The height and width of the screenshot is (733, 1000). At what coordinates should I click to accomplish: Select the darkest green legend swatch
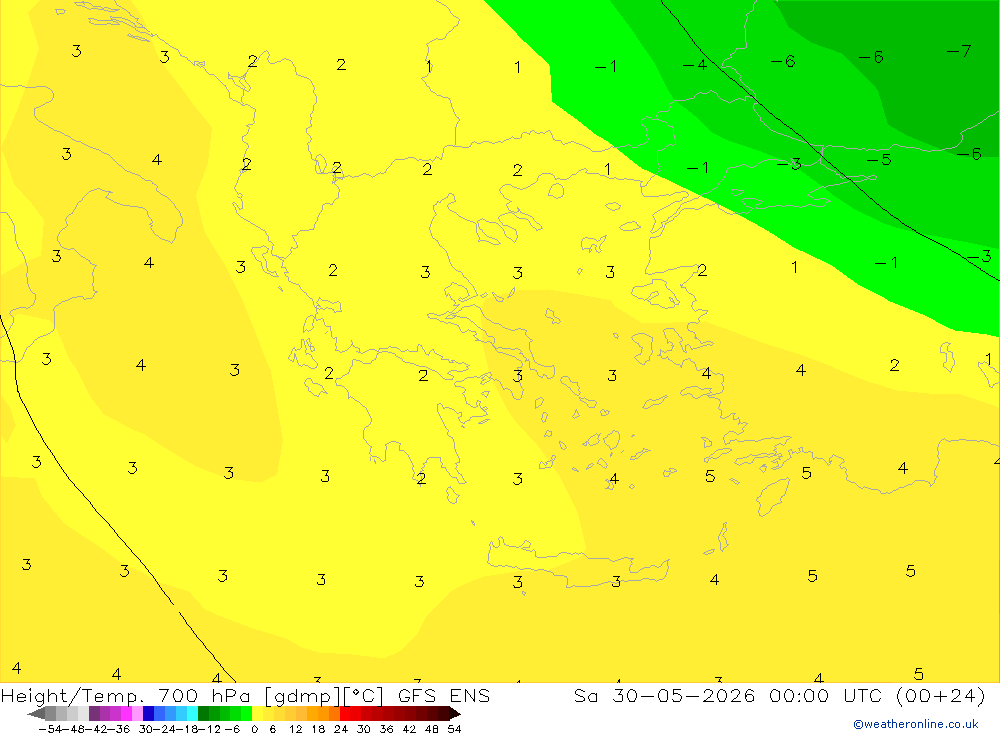[x=203, y=713]
